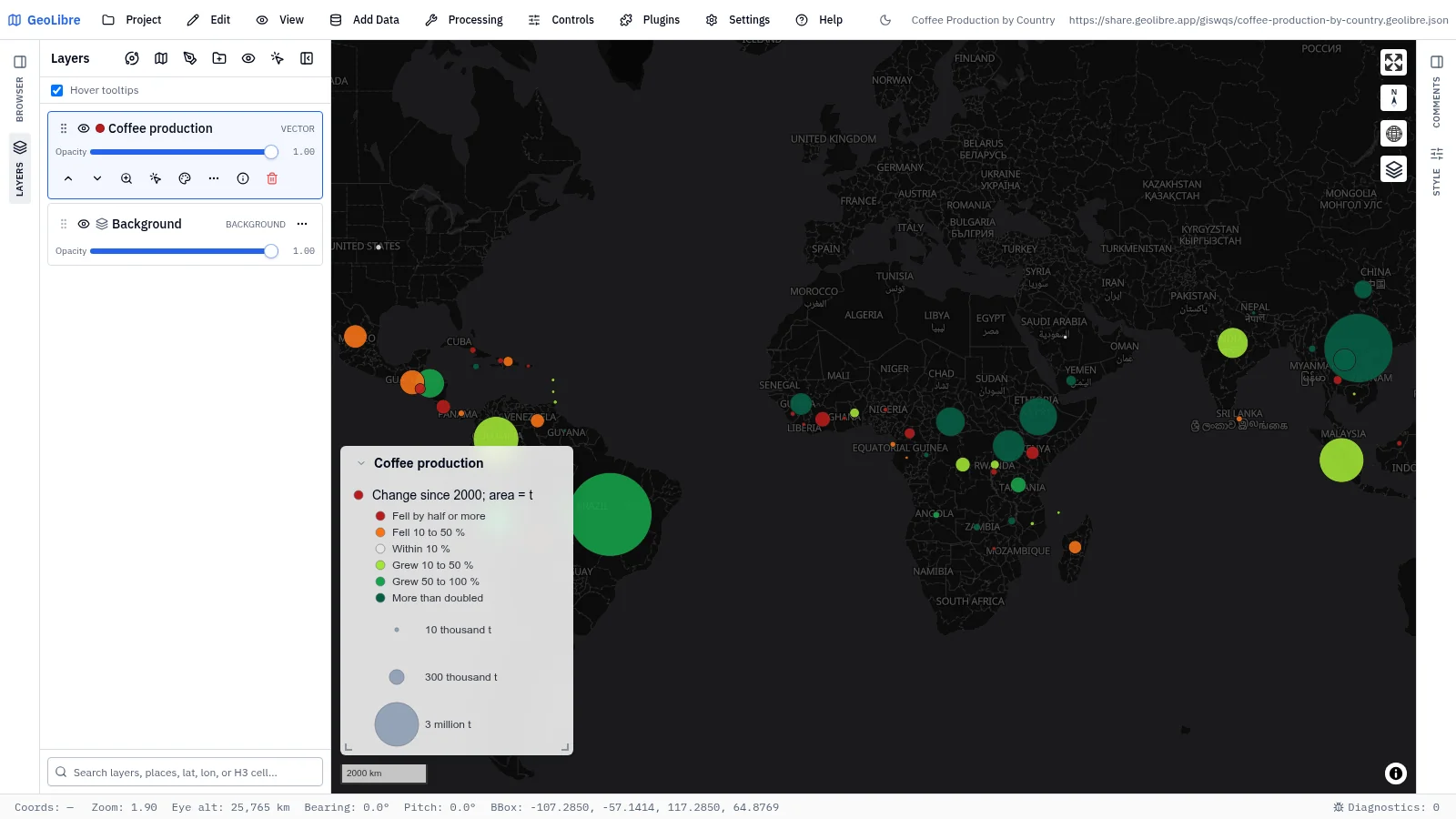Show map attribution info button
This screenshot has height=819, width=1456.
click(1395, 773)
